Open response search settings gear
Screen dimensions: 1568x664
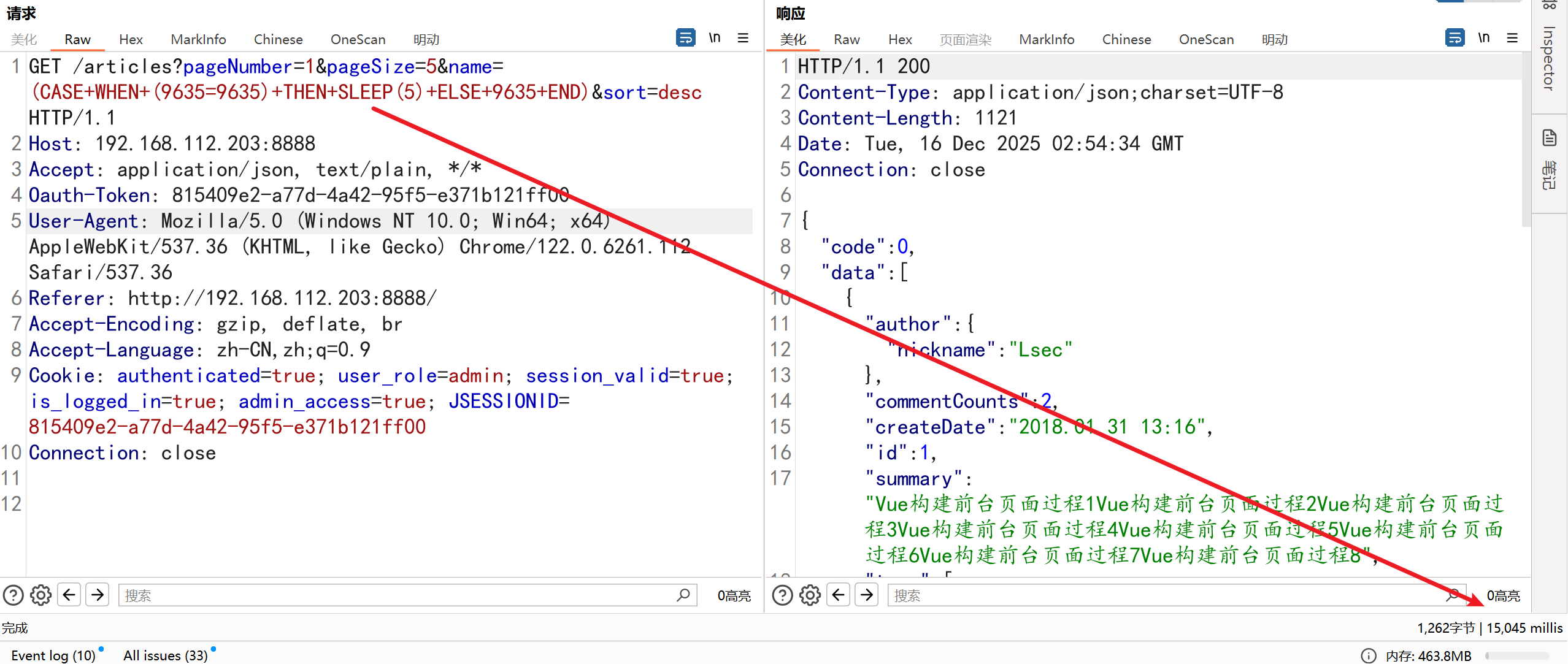coord(810,595)
